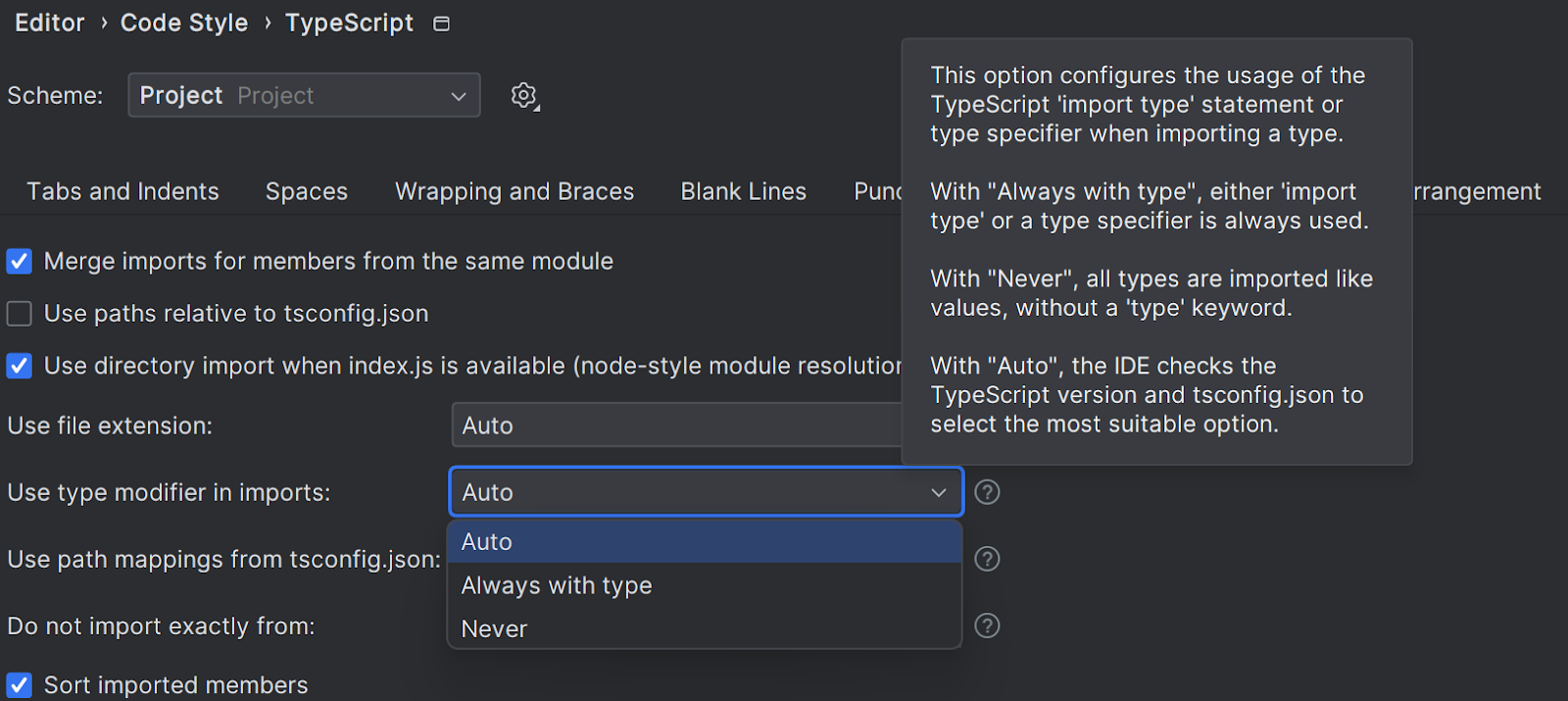
Task: Click help icon beside Do not import exactly from
Action: pos(987,626)
